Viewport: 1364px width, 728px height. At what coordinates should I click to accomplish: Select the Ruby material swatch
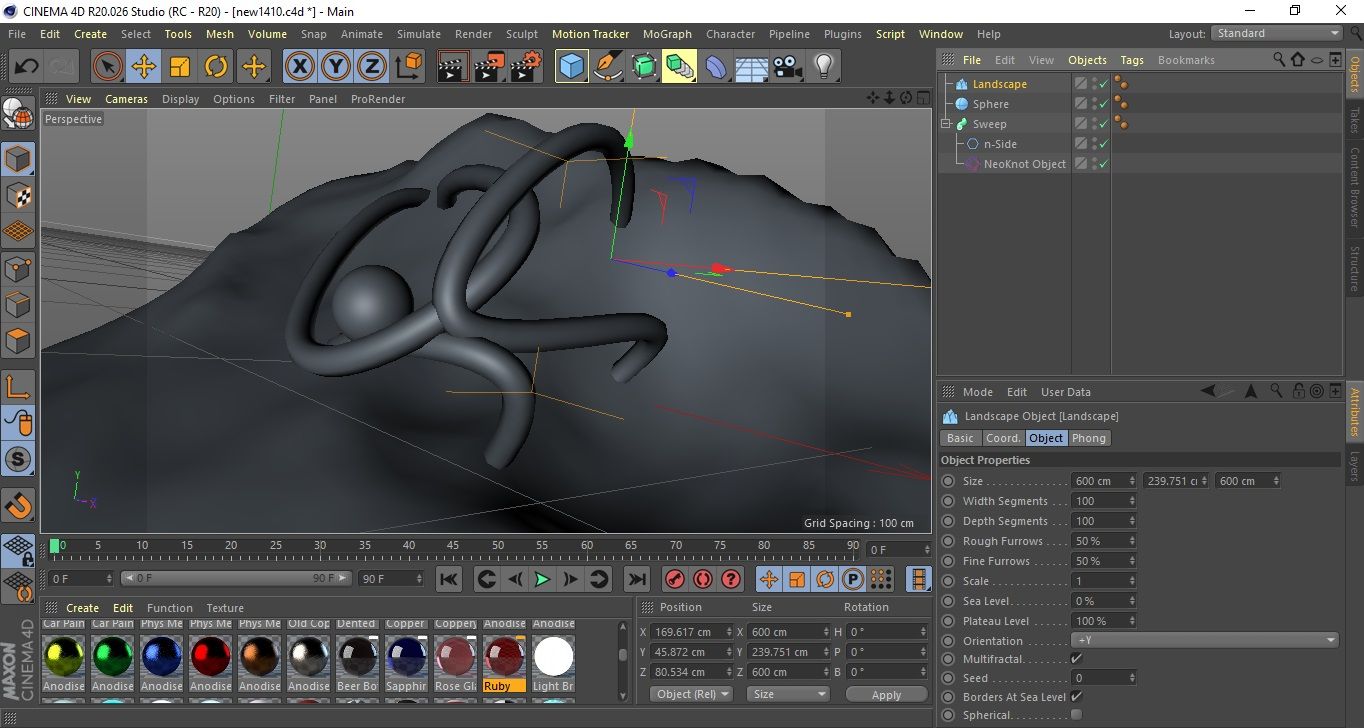coord(504,658)
